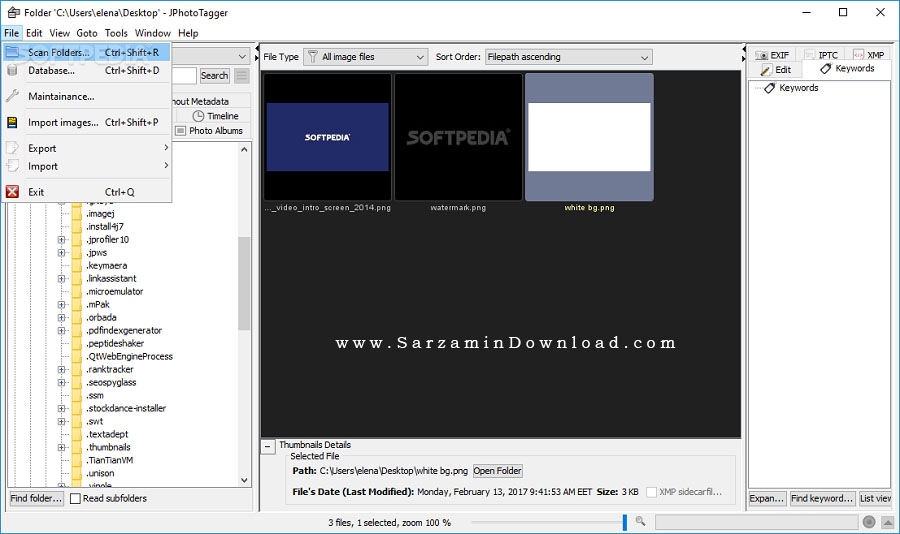Viewport: 900px width, 534px height.
Task: Expand the .mPak folder node
Action: tap(61, 304)
